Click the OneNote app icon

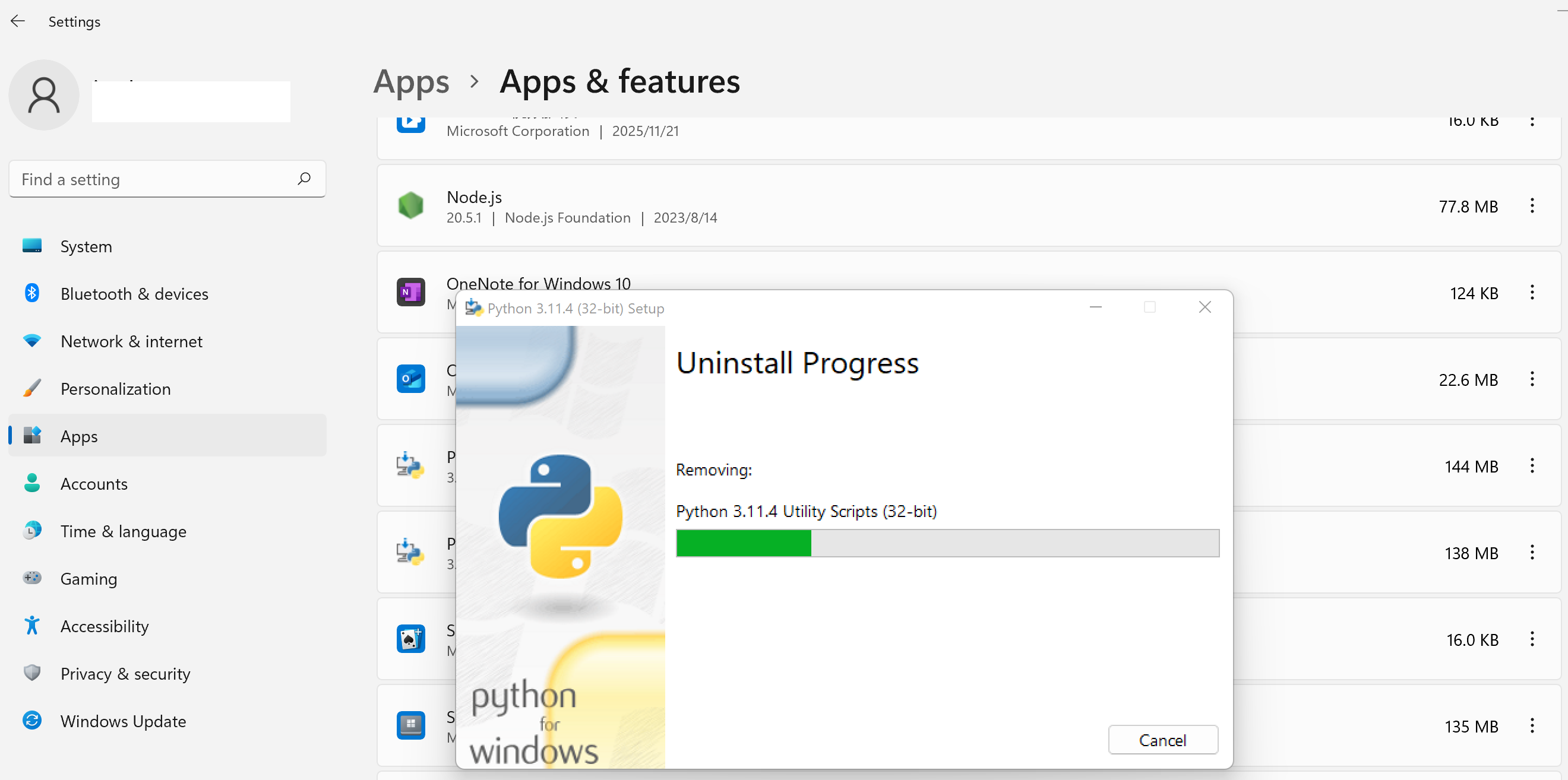click(x=411, y=292)
